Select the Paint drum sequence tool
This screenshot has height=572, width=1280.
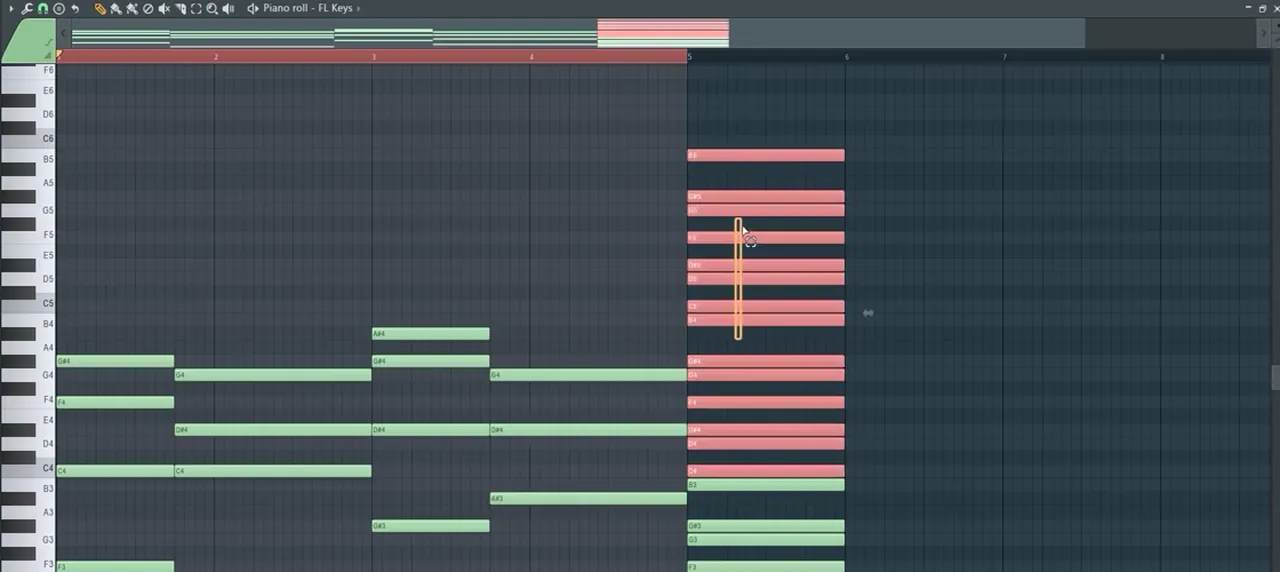pyautogui.click(x=132, y=8)
